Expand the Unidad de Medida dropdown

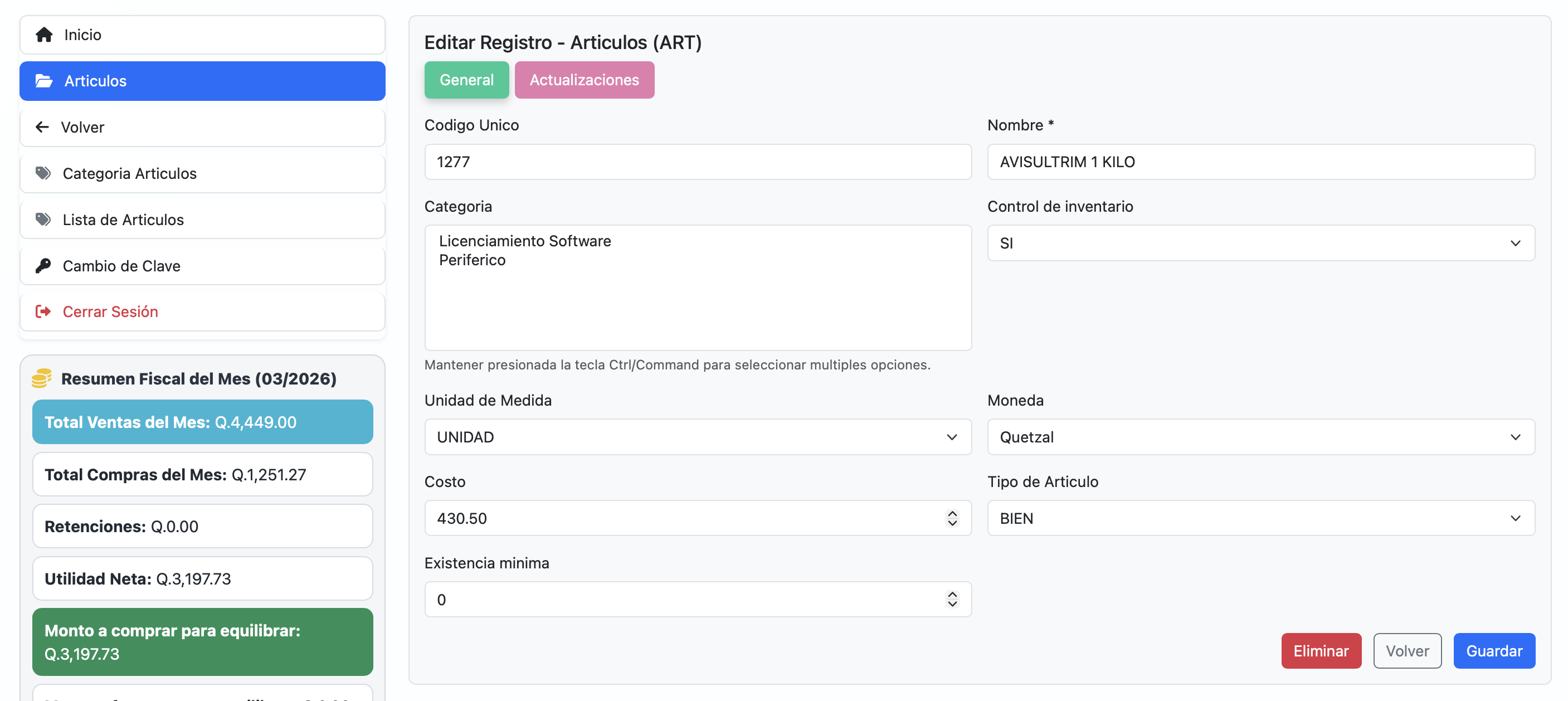click(698, 437)
